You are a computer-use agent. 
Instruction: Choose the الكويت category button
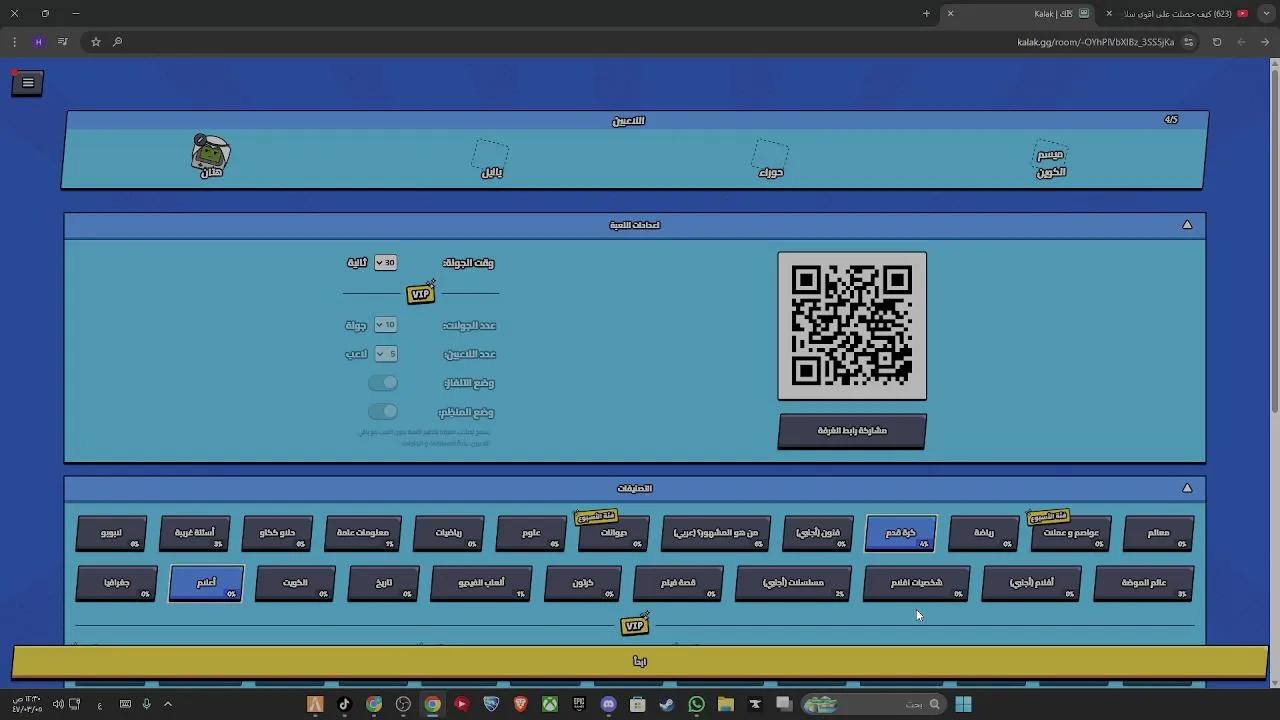[295, 583]
